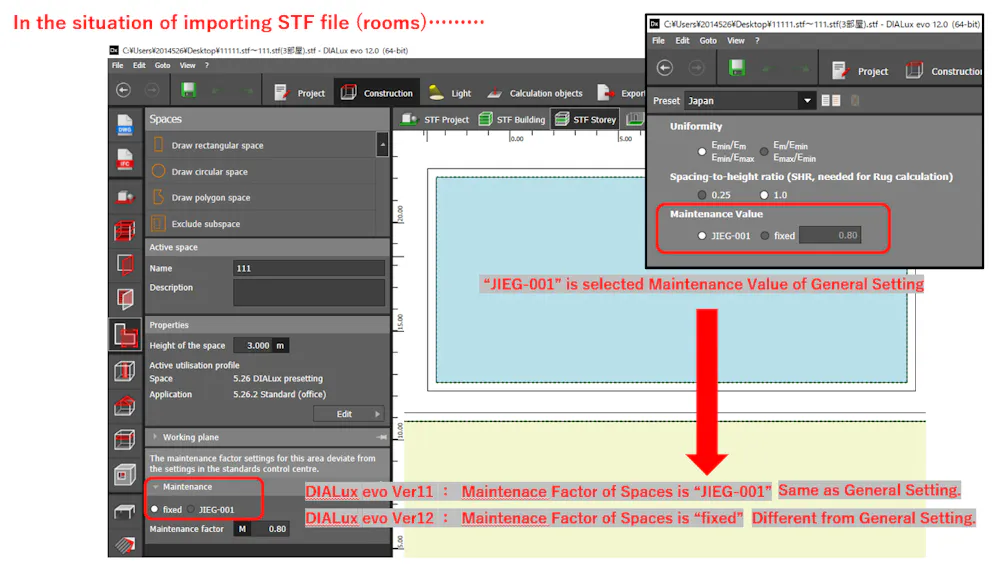Choose Em/Emin uniformity option

tap(764, 152)
